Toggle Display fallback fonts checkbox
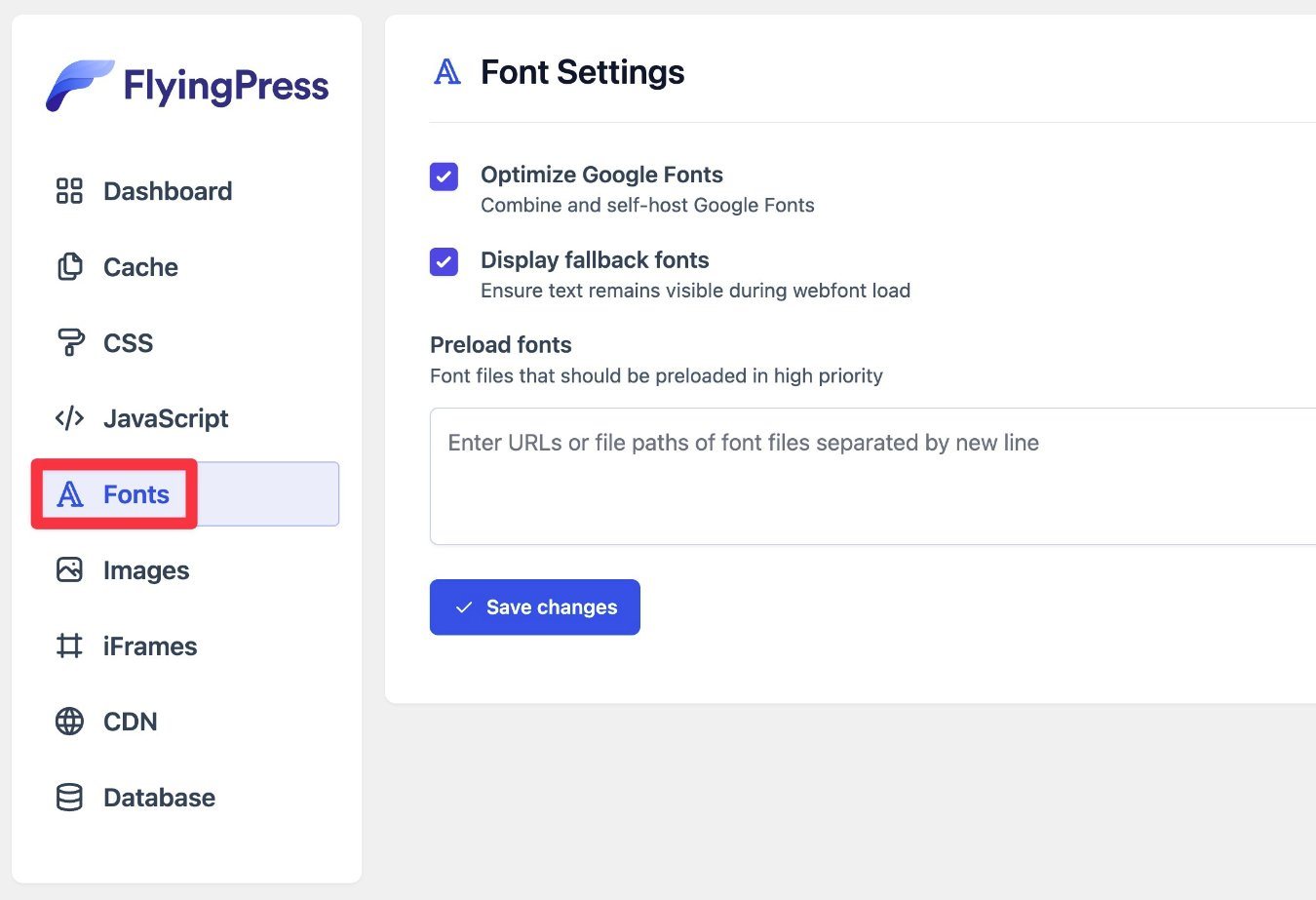1316x900 pixels. (444, 262)
